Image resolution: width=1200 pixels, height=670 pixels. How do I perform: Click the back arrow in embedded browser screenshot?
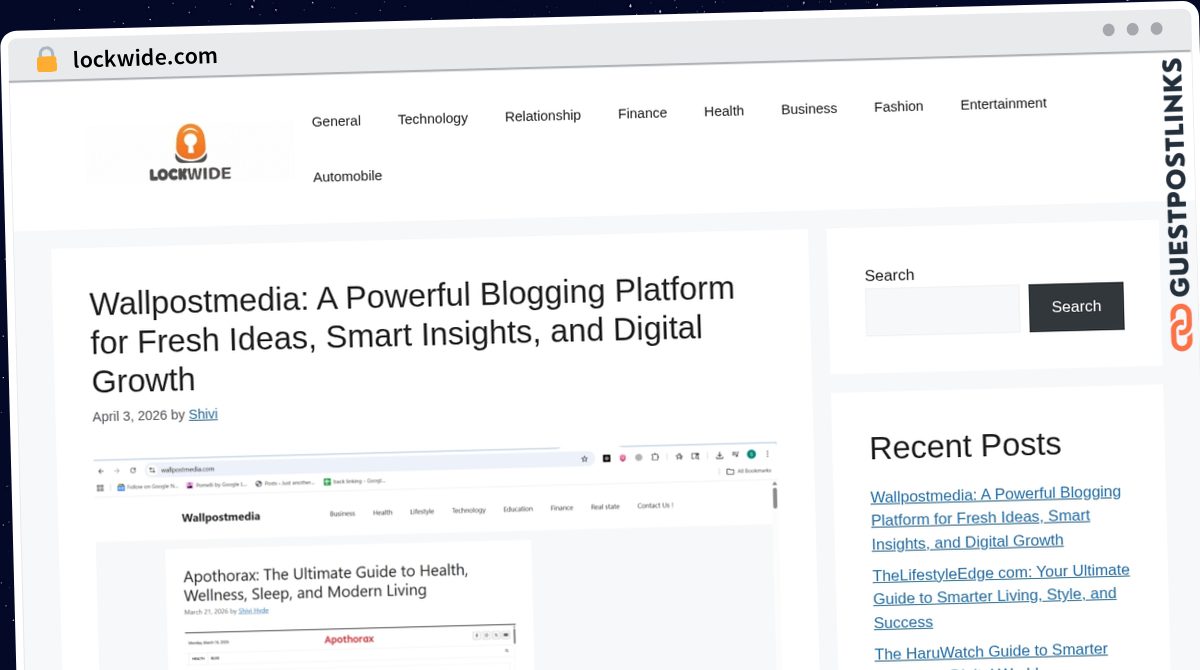[x=101, y=470]
